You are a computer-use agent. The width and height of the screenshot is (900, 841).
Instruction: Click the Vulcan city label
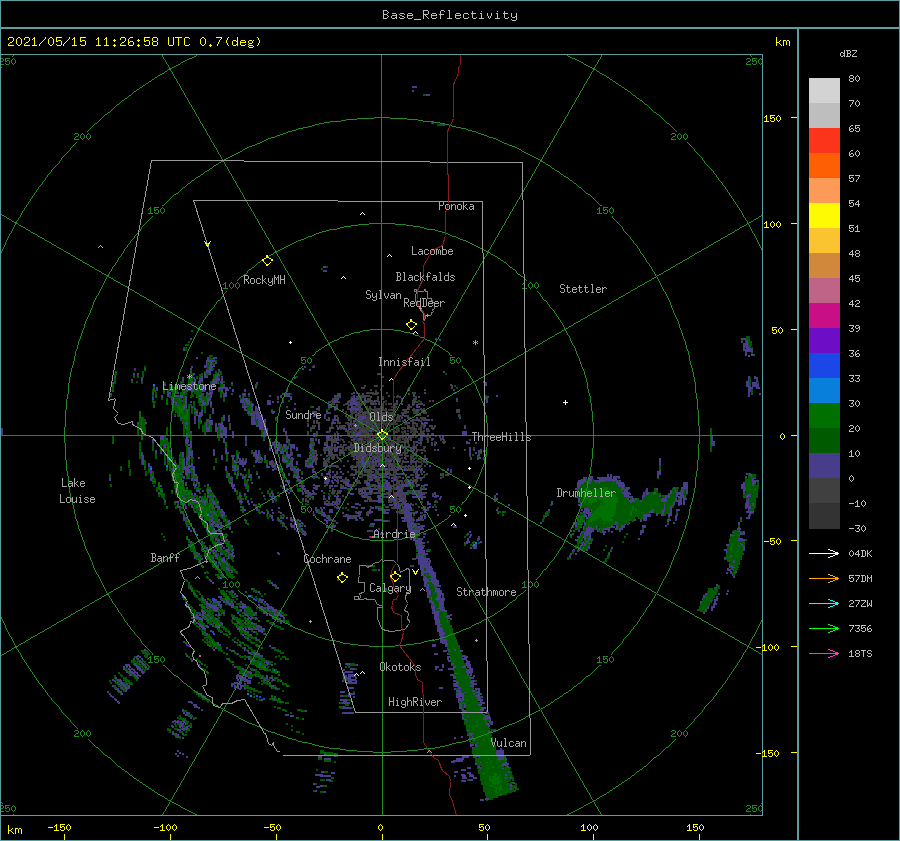[x=509, y=743]
